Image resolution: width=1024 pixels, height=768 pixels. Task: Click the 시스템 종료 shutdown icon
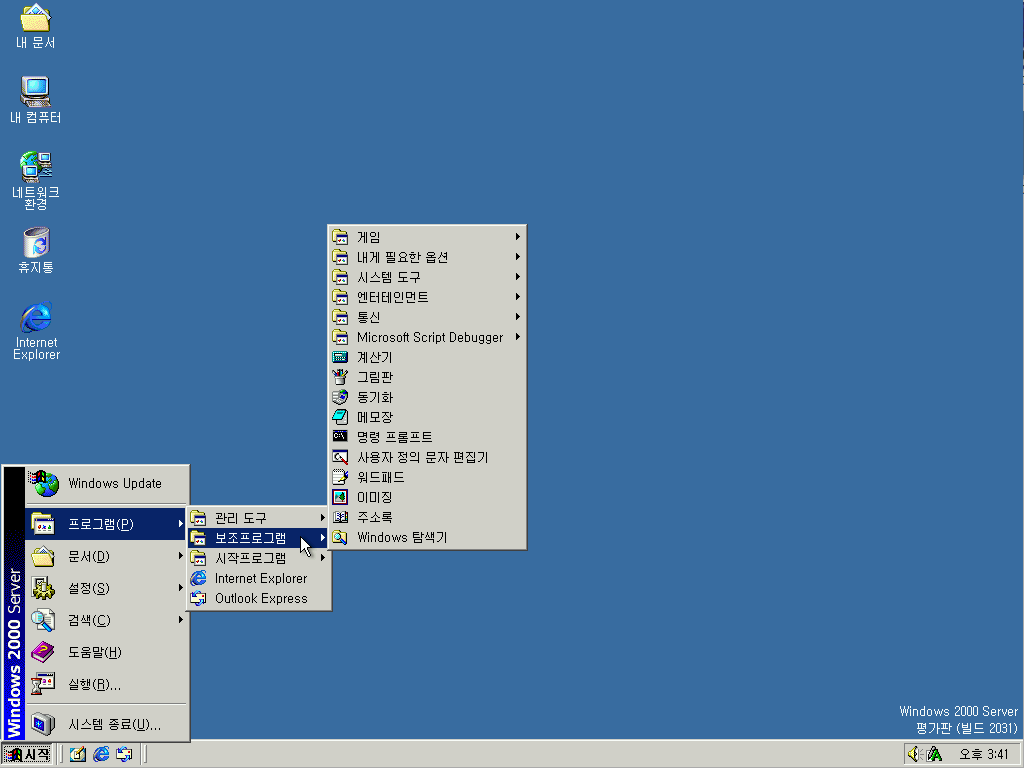pos(43,724)
